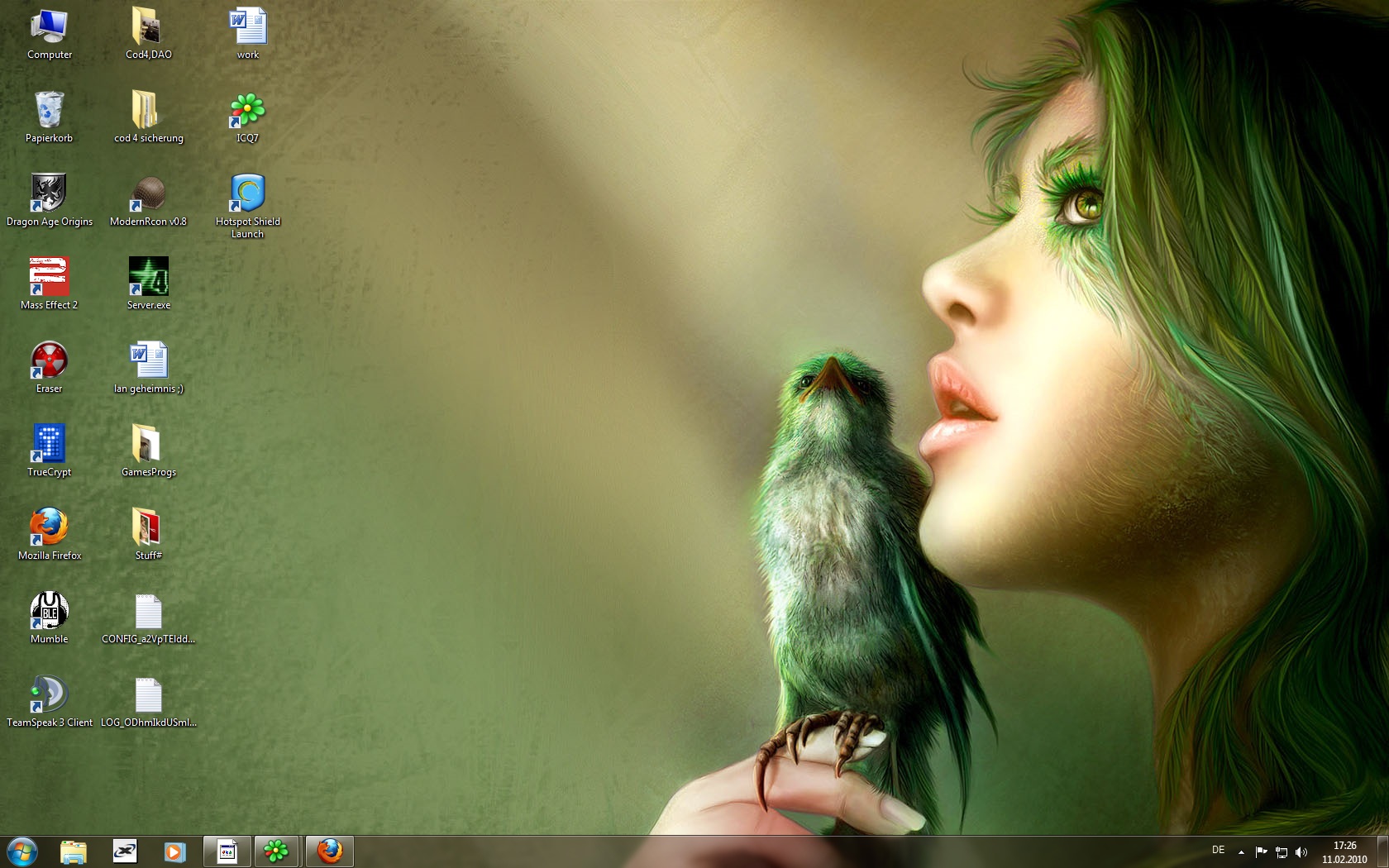Viewport: 1389px width, 868px height.
Task: Open the DE language bar indicator
Action: point(1218,851)
